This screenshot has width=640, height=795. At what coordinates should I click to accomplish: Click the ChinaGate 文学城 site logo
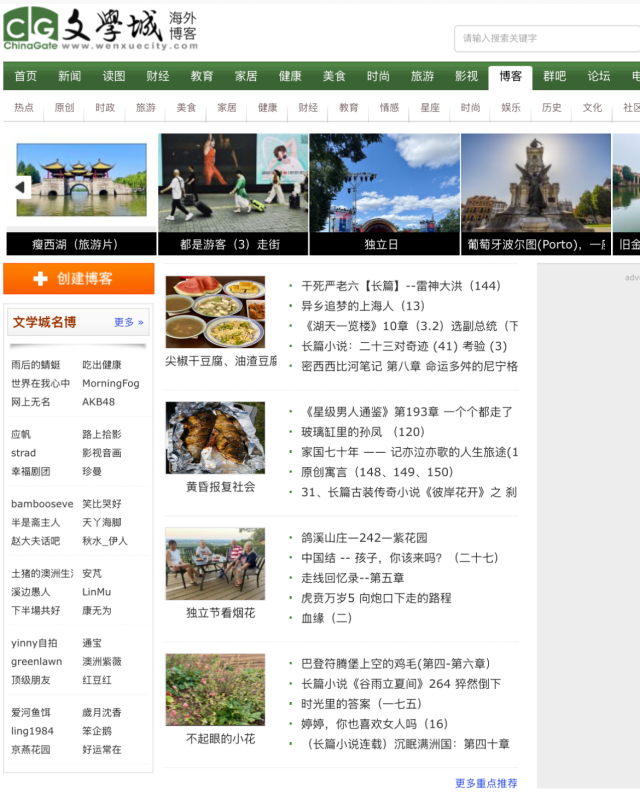(100, 28)
